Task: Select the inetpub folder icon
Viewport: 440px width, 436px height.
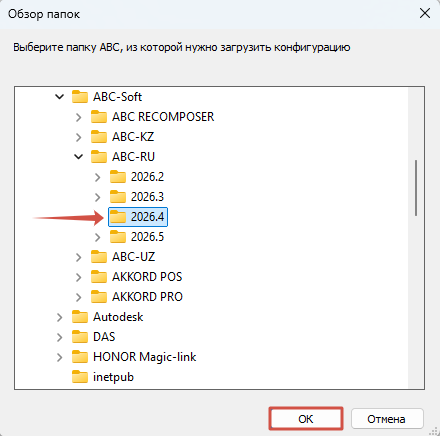Action: pyautogui.click(x=80, y=377)
